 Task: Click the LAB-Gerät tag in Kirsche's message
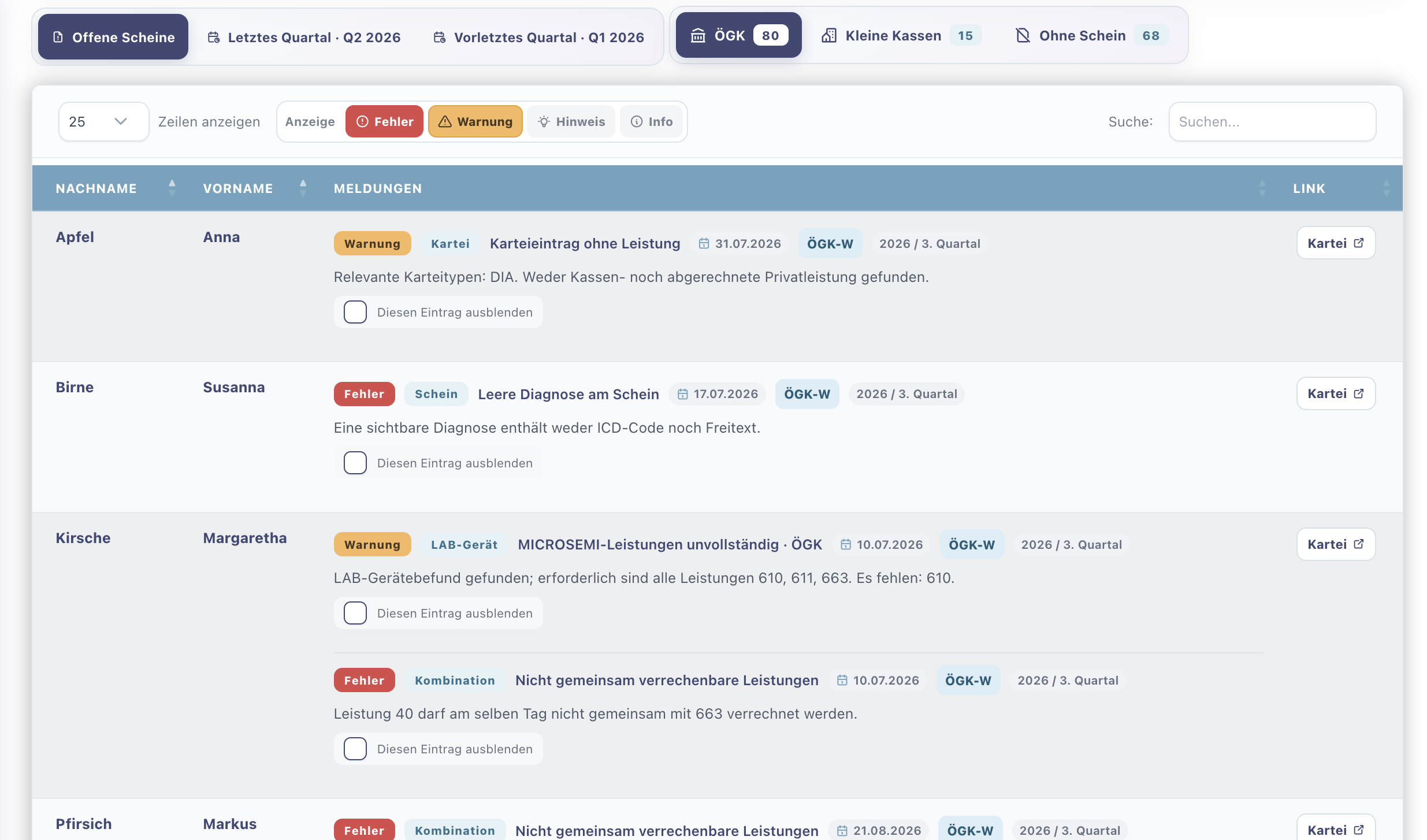coord(464,544)
